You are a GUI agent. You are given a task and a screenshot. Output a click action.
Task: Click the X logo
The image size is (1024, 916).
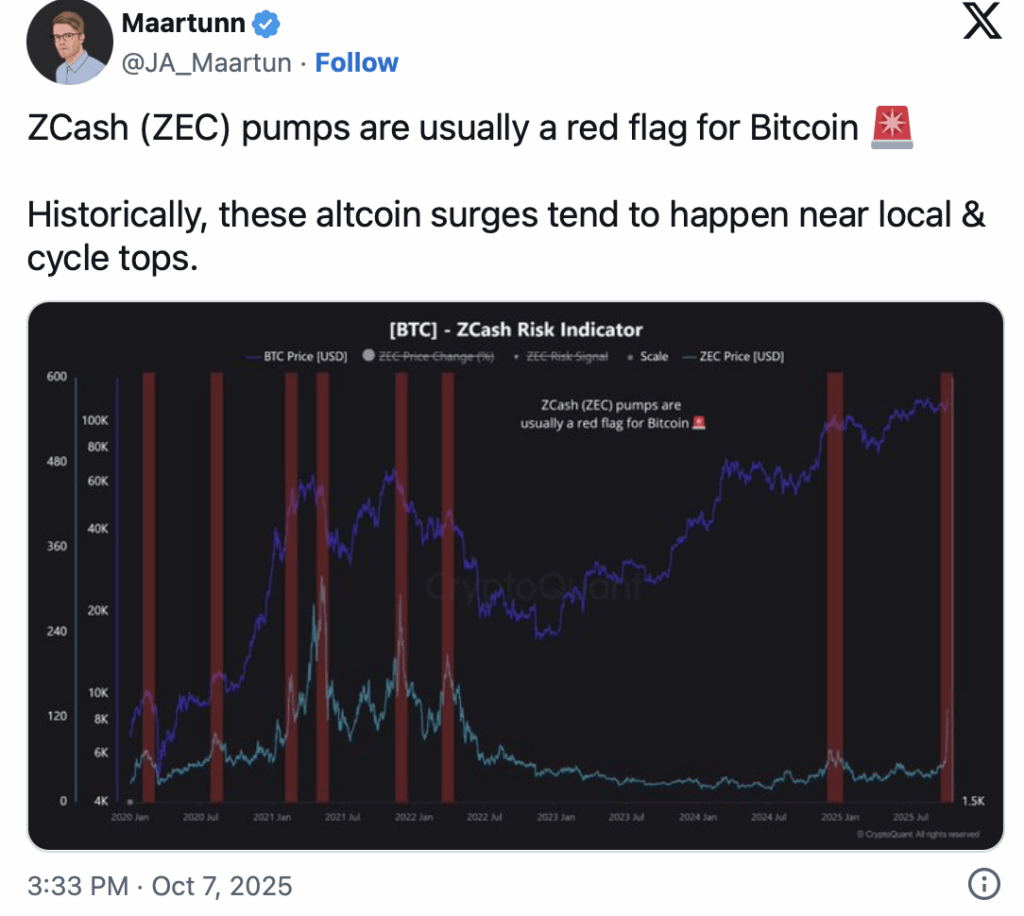[982, 23]
